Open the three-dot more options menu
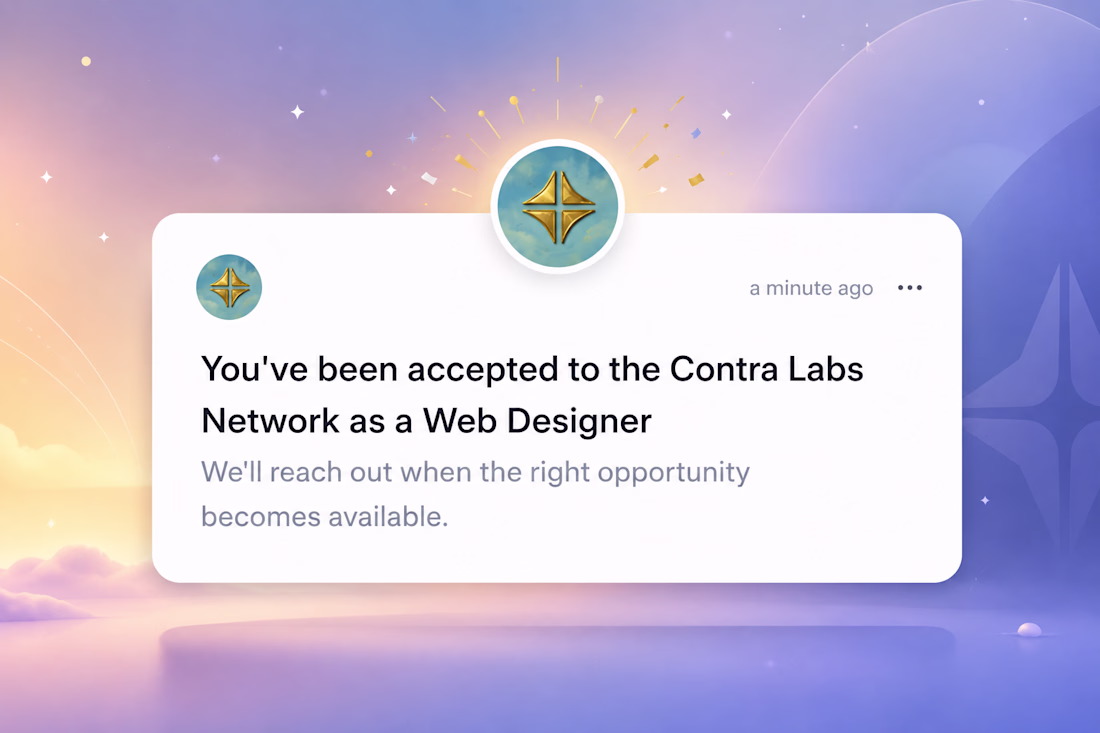The width and height of the screenshot is (1100, 733). pos(910,288)
